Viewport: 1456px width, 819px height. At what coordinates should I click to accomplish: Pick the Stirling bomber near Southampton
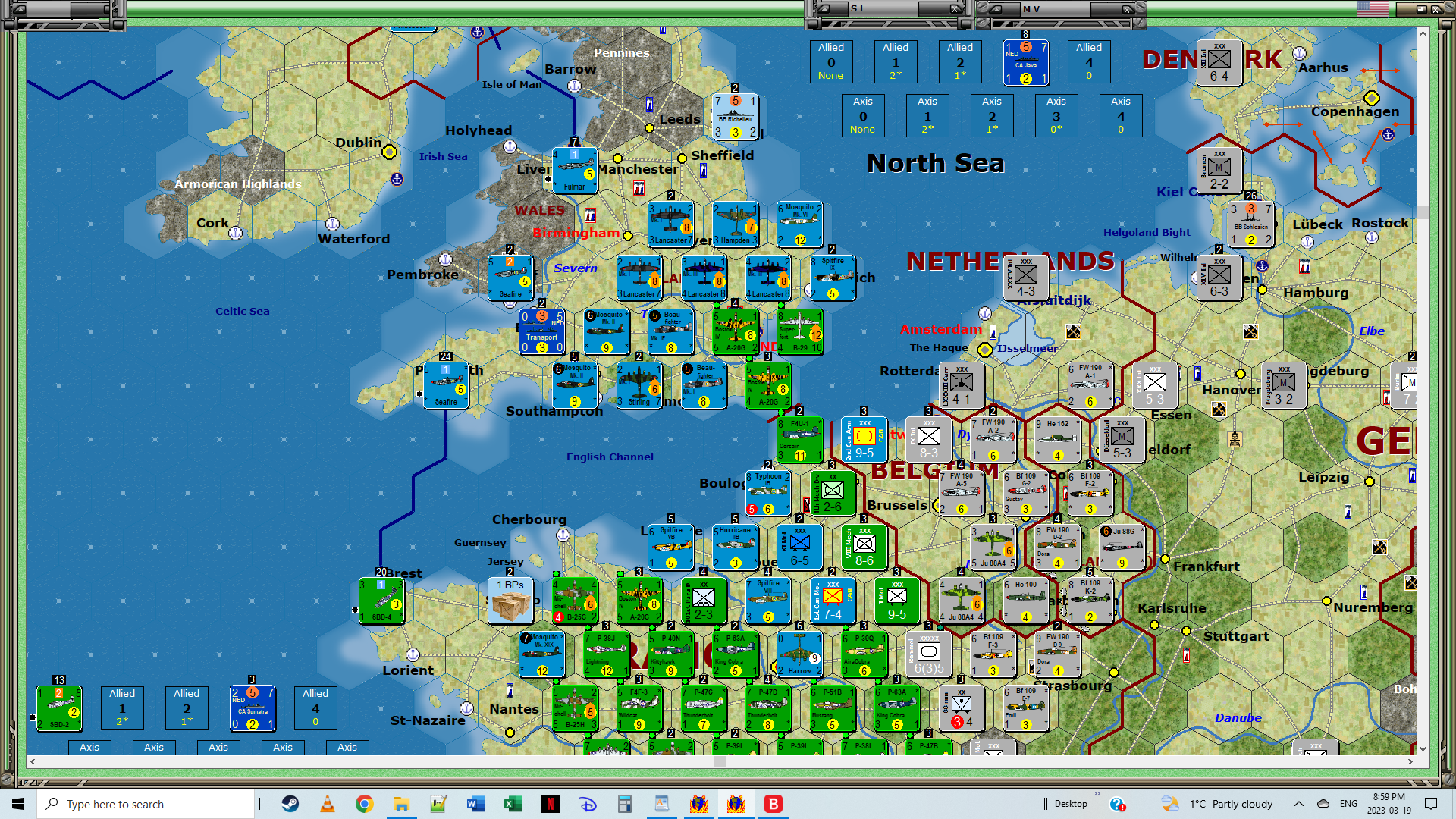coord(639,385)
